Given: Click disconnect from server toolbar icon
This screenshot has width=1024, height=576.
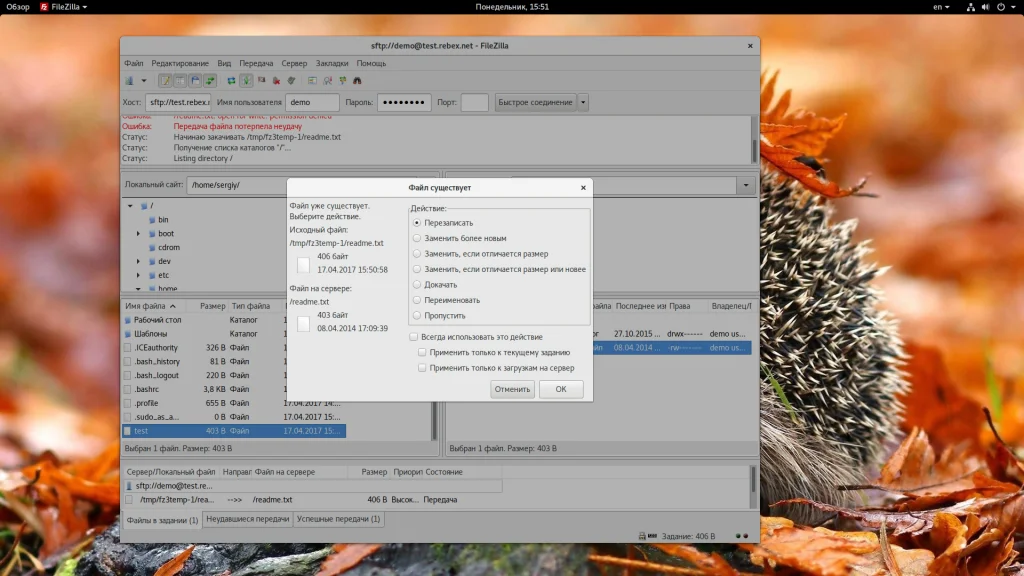Looking at the screenshot, I should [276, 81].
